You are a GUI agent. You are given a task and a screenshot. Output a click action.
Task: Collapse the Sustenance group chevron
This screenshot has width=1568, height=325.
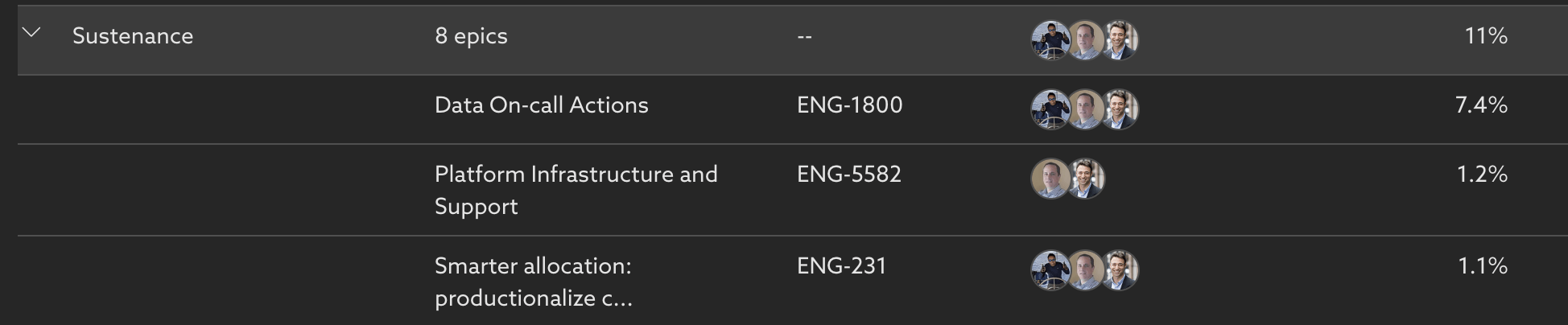pos(31,34)
